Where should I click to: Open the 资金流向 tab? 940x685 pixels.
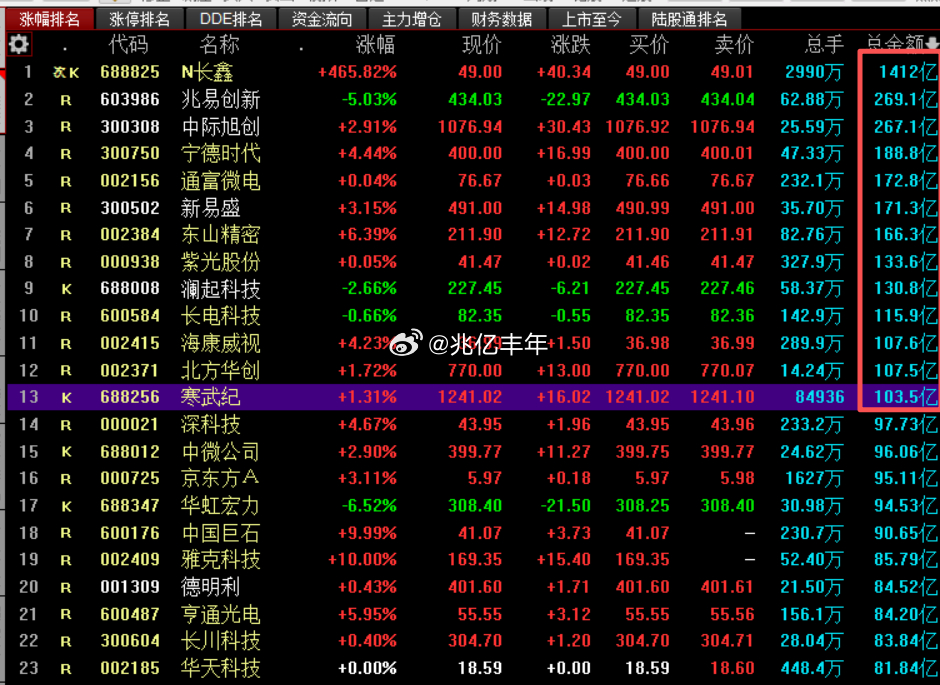(x=322, y=20)
